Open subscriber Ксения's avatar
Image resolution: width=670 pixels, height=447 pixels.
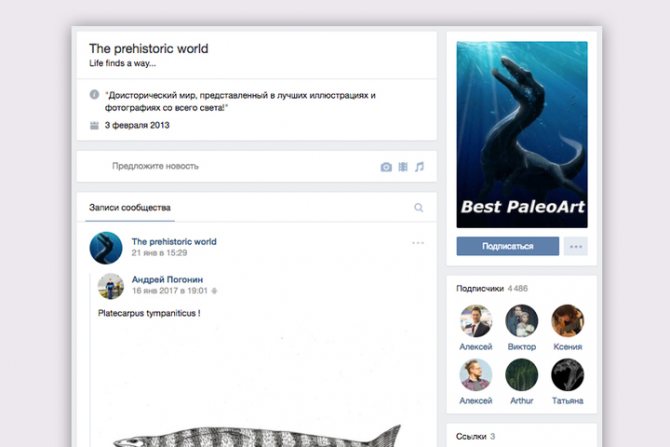click(567, 321)
